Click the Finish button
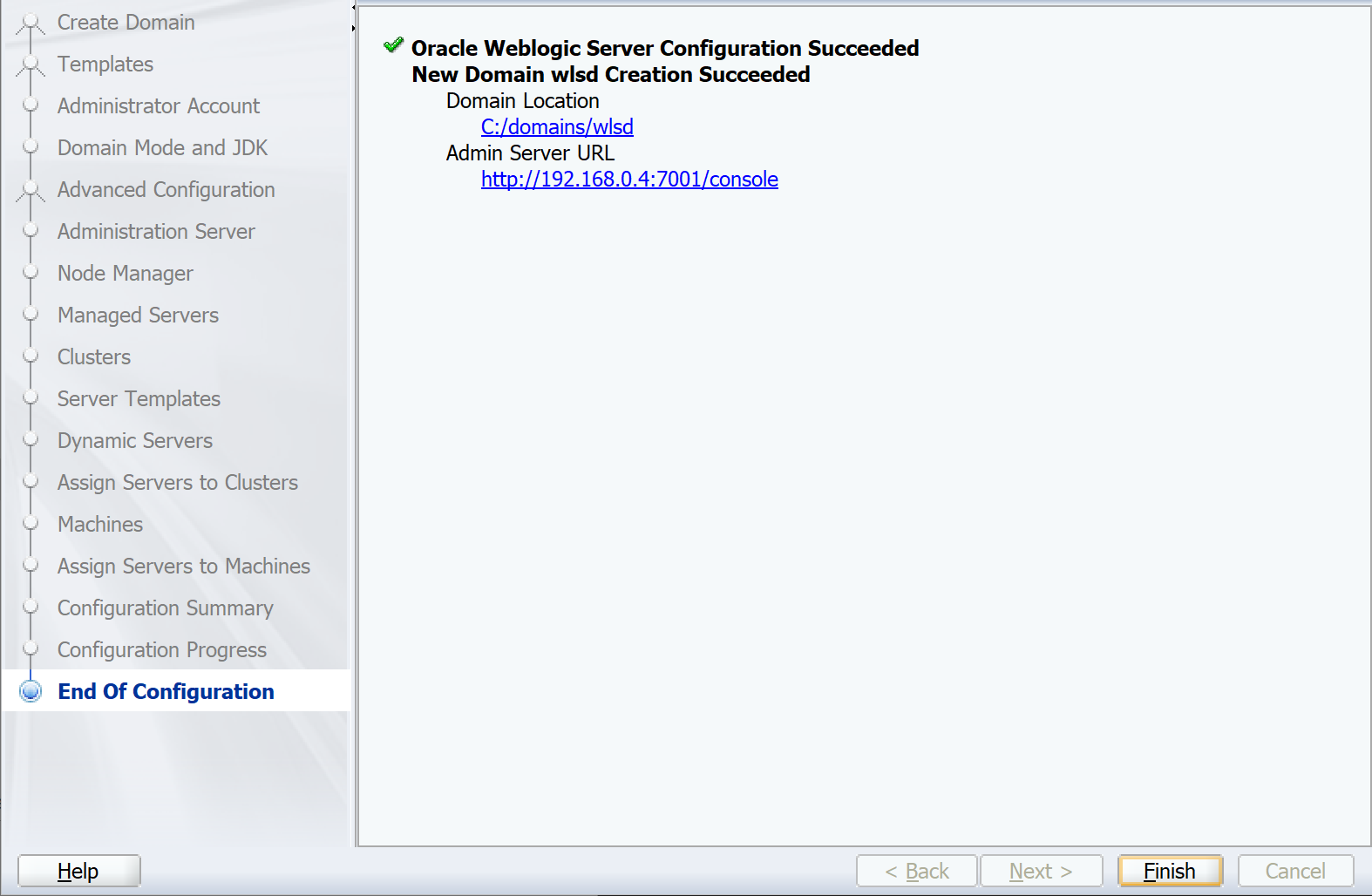 click(x=1170, y=871)
